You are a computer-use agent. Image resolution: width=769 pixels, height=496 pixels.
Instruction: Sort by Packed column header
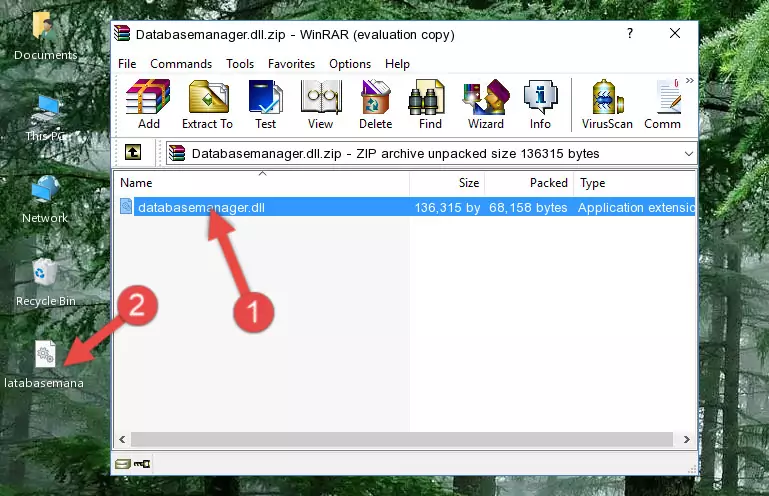click(x=529, y=183)
